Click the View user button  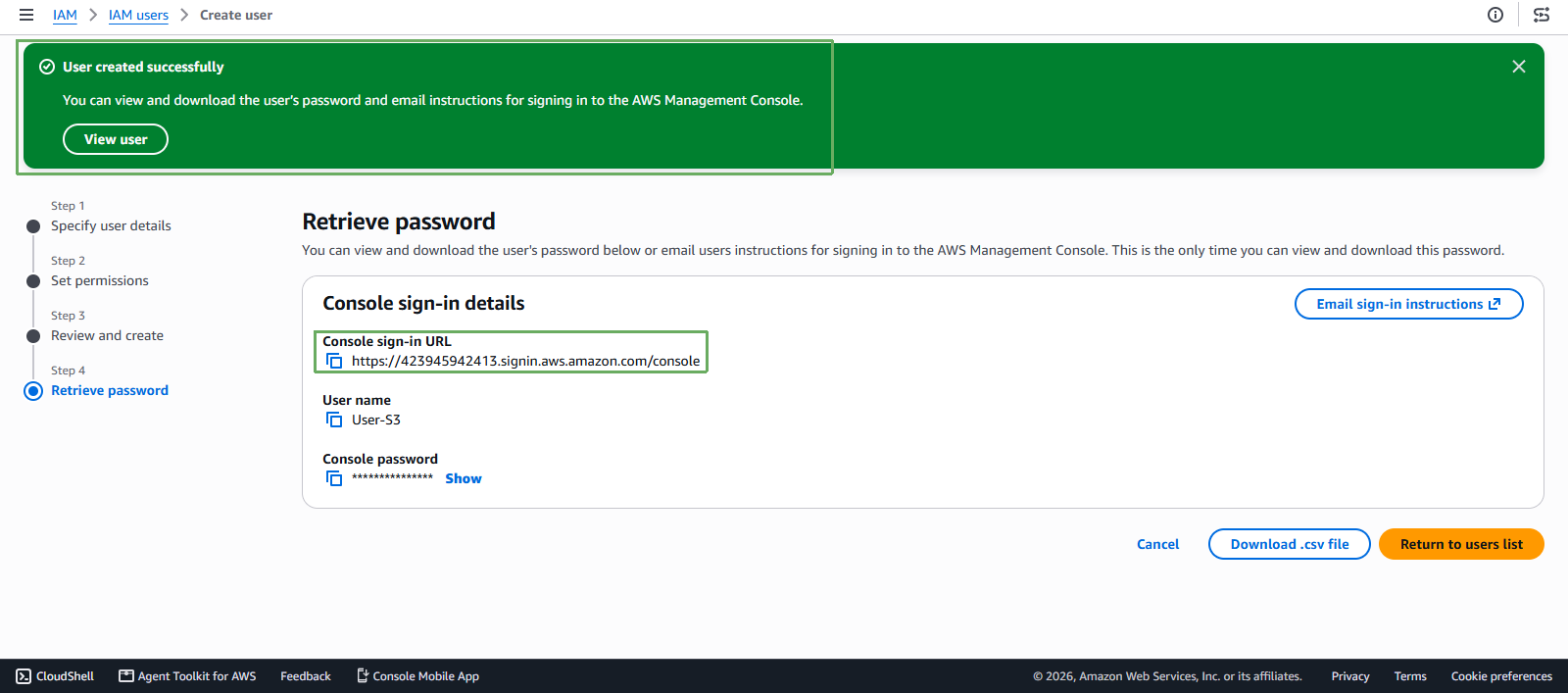click(x=116, y=139)
